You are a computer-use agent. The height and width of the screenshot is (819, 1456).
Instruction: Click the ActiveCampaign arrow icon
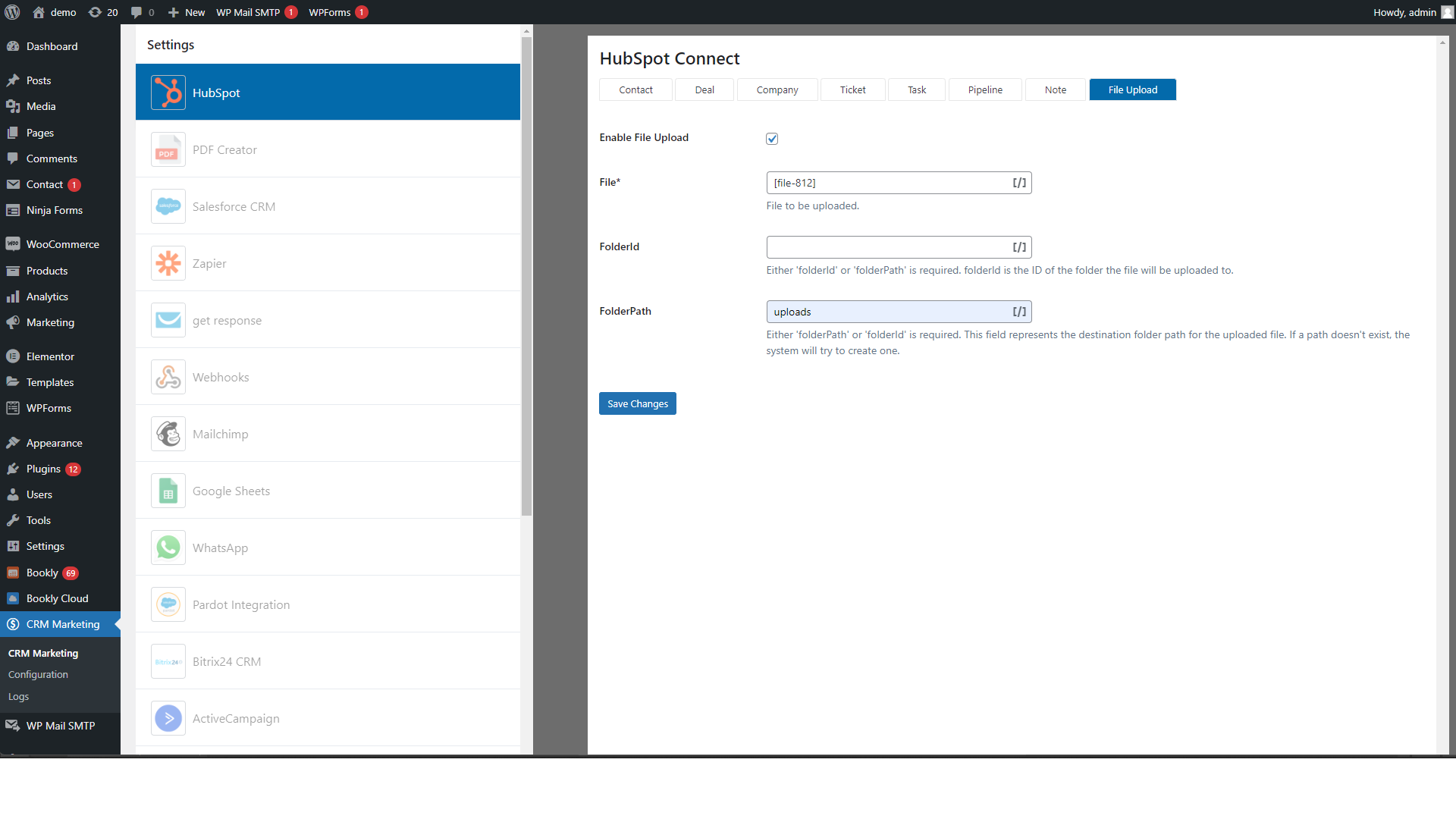tap(168, 718)
